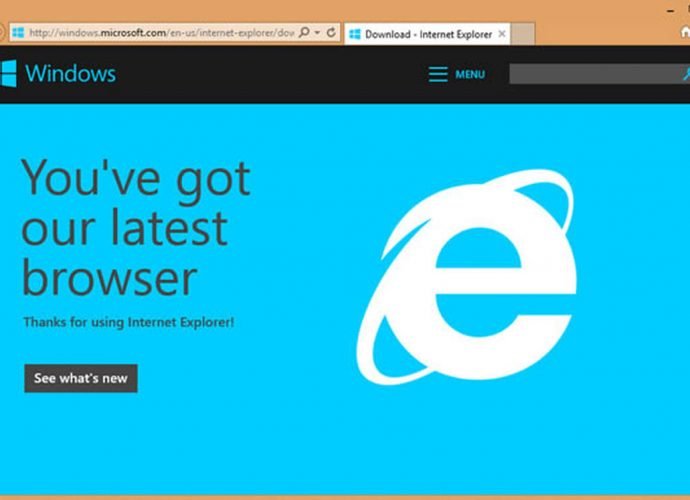Click the Windows favicon in the address bar

click(18, 33)
